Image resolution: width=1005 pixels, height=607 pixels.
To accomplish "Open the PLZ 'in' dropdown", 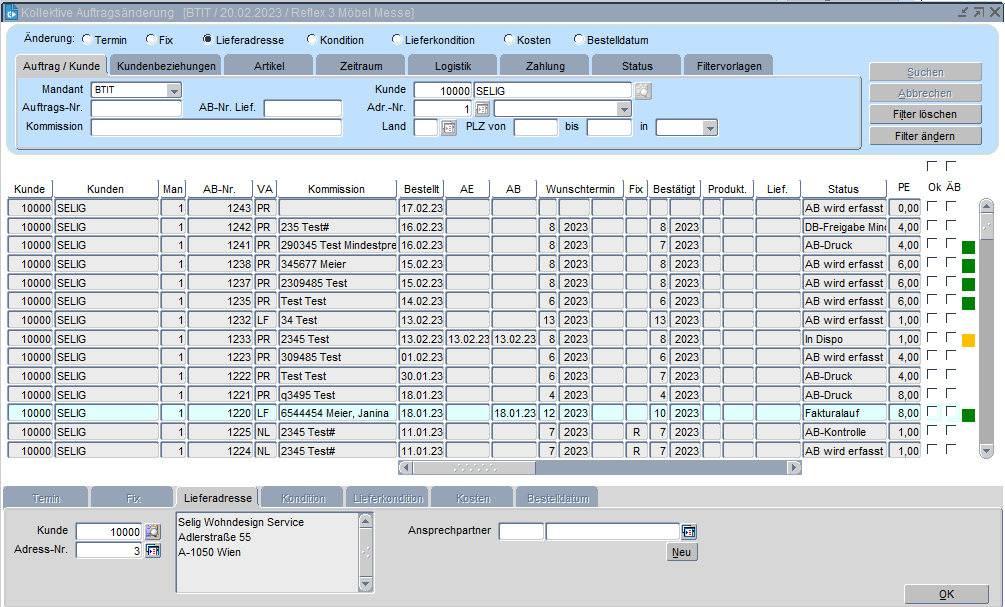I will pos(710,128).
